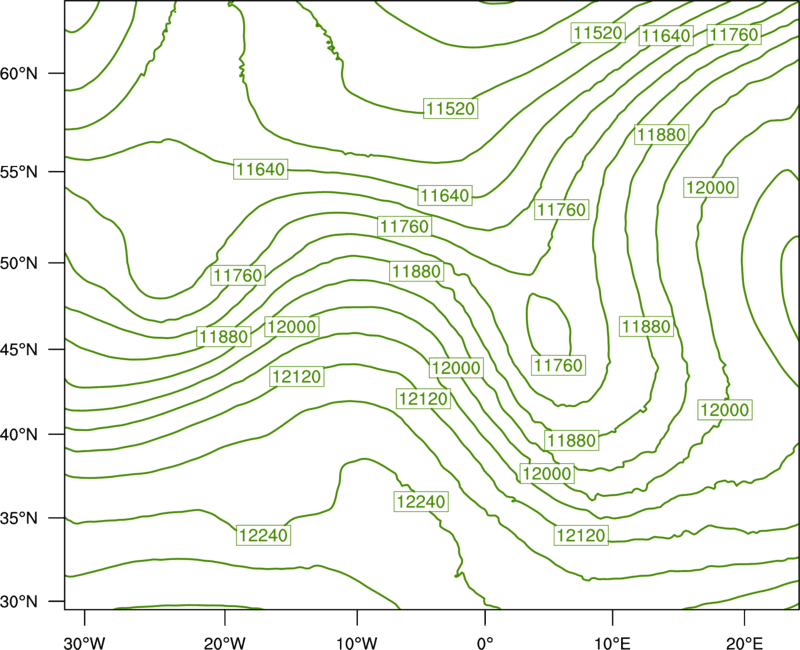This screenshot has width=800, height=650.
Task: Pick the 35°N latitude axis label
Action: (19, 518)
